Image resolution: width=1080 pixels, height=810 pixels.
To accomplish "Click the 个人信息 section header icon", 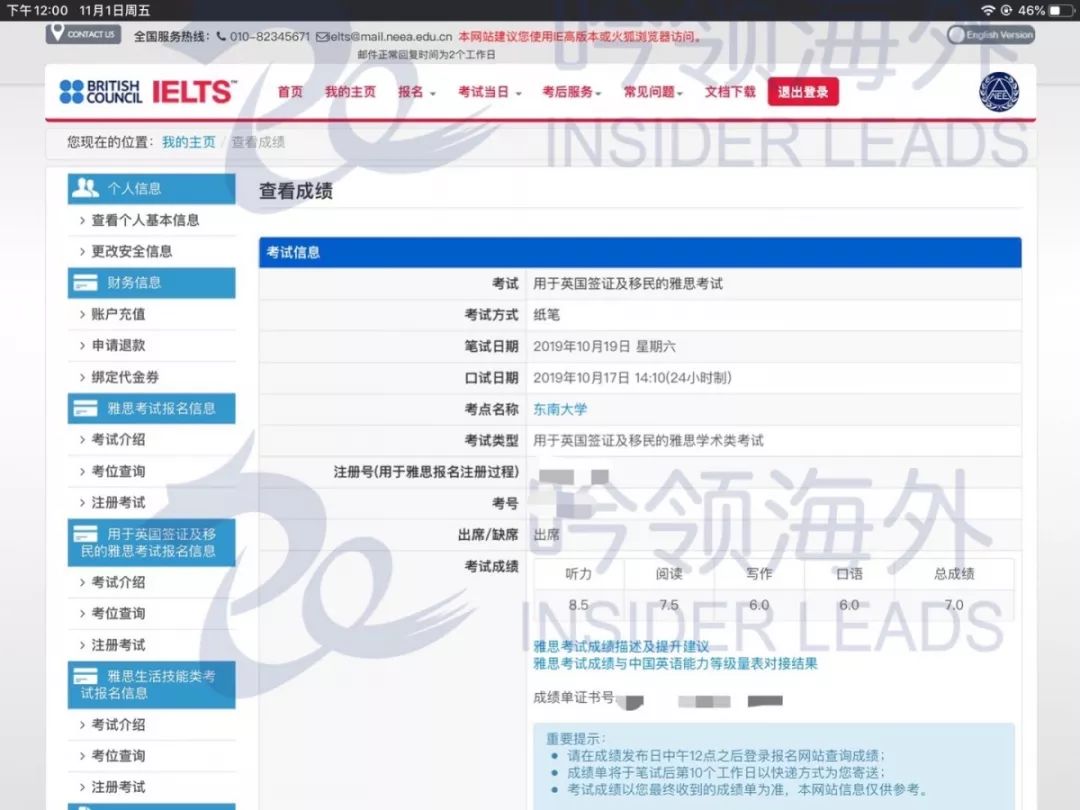I will pyautogui.click(x=86, y=188).
